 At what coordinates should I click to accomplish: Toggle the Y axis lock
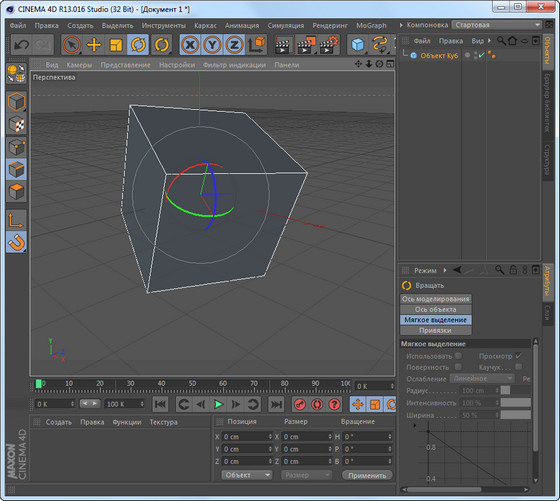(212, 45)
